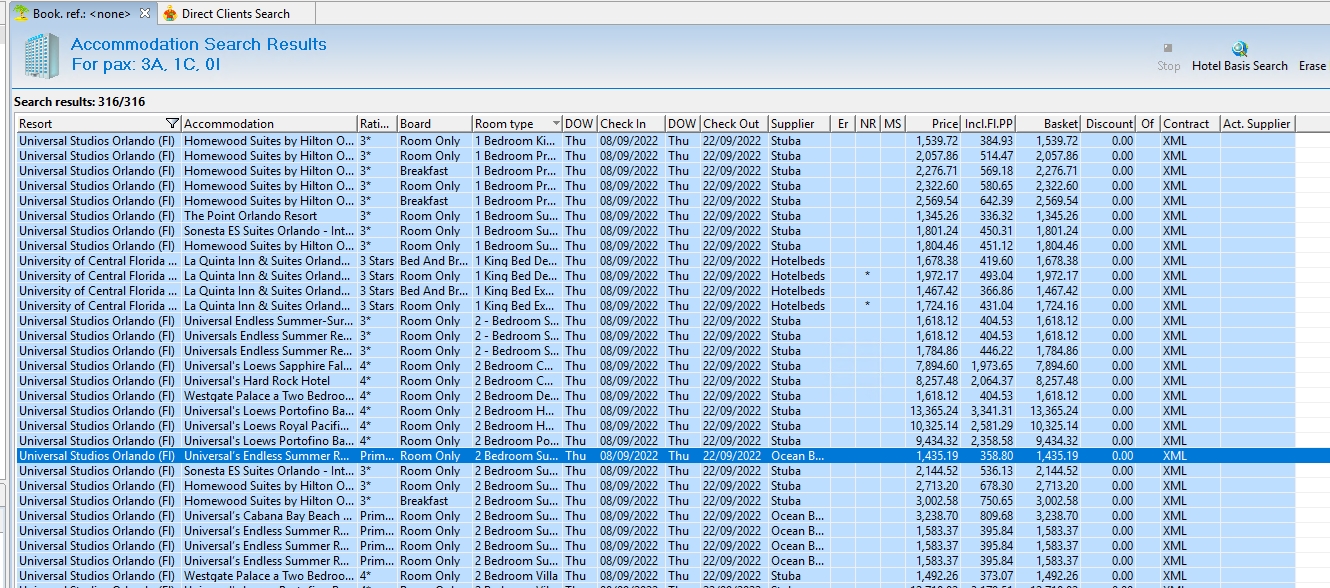
Task: Click the NR column header
Action: click(x=868, y=124)
